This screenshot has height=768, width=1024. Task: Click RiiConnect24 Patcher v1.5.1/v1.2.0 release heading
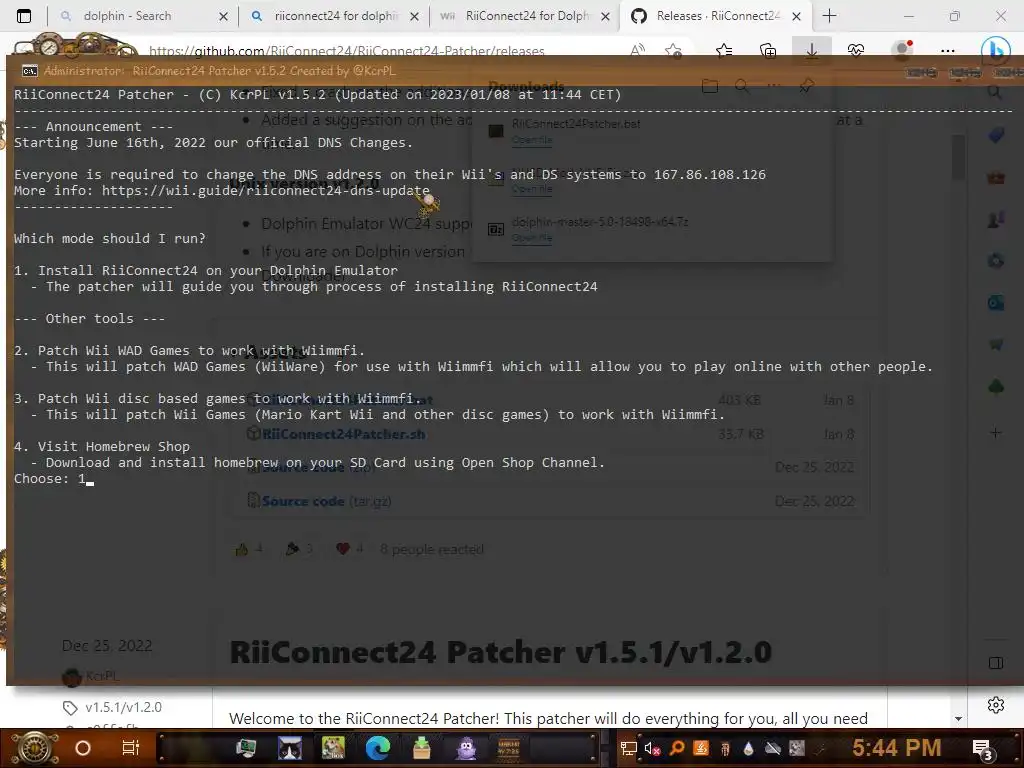[x=500, y=652]
